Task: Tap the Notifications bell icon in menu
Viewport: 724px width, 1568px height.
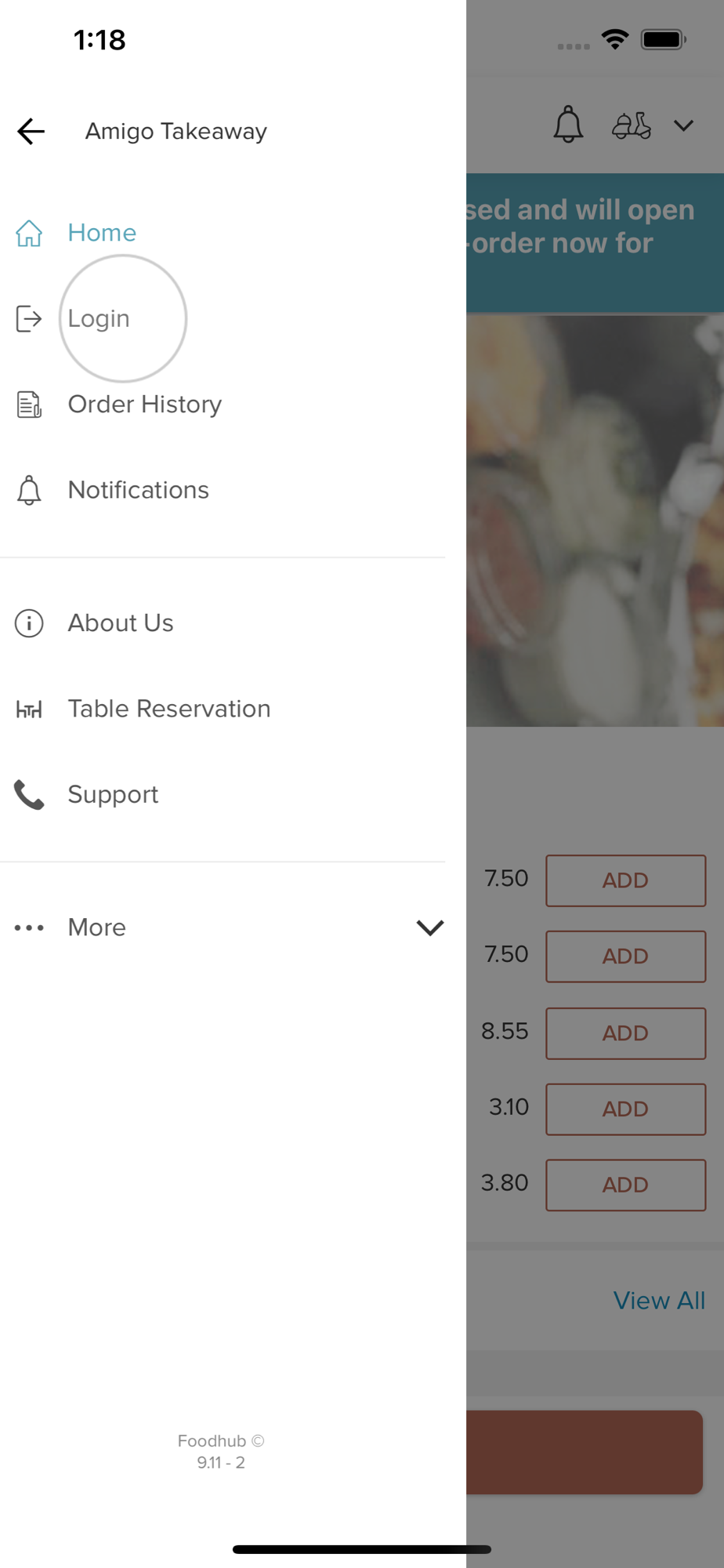Action: pyautogui.click(x=29, y=490)
